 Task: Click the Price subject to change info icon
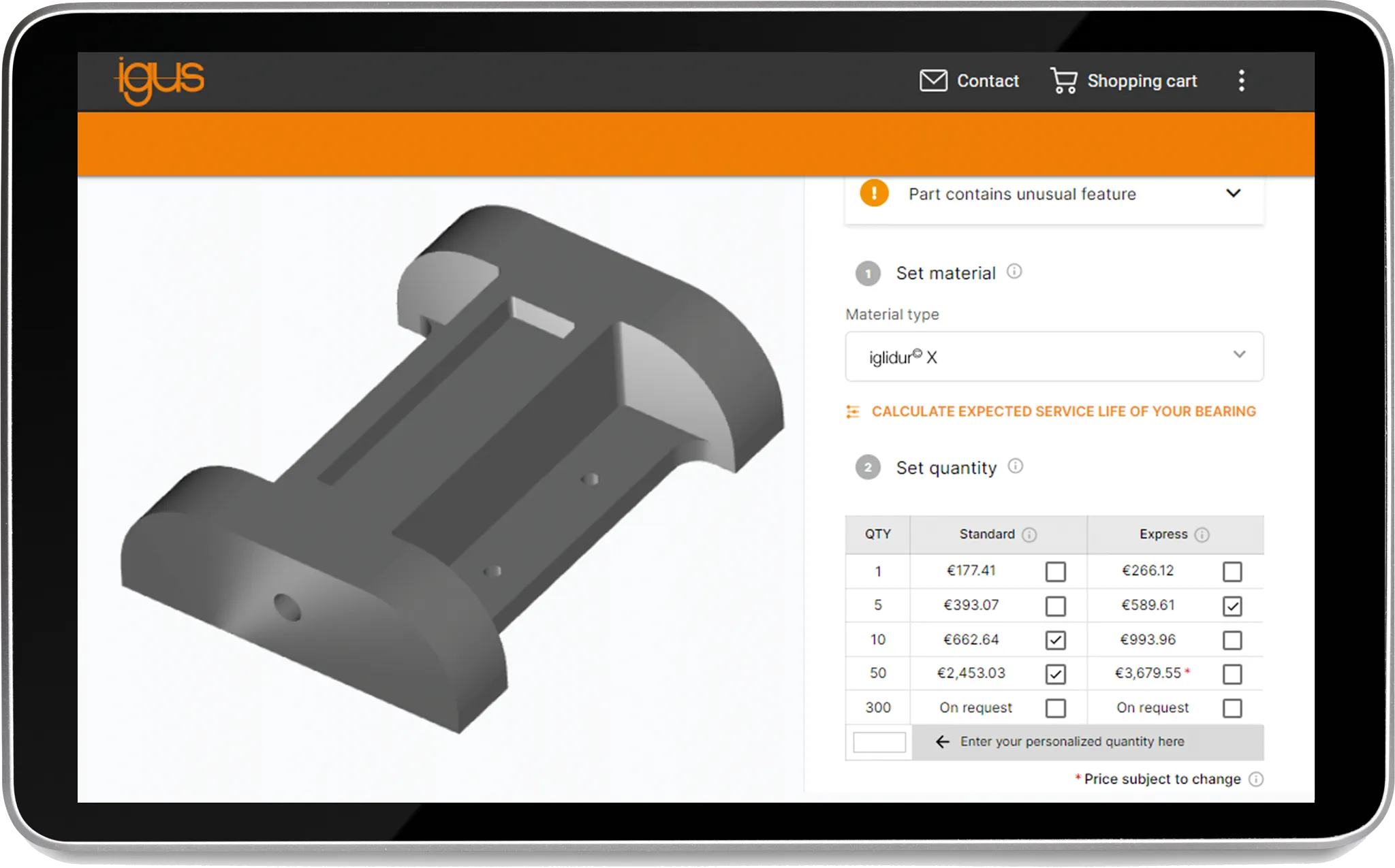(x=1256, y=779)
